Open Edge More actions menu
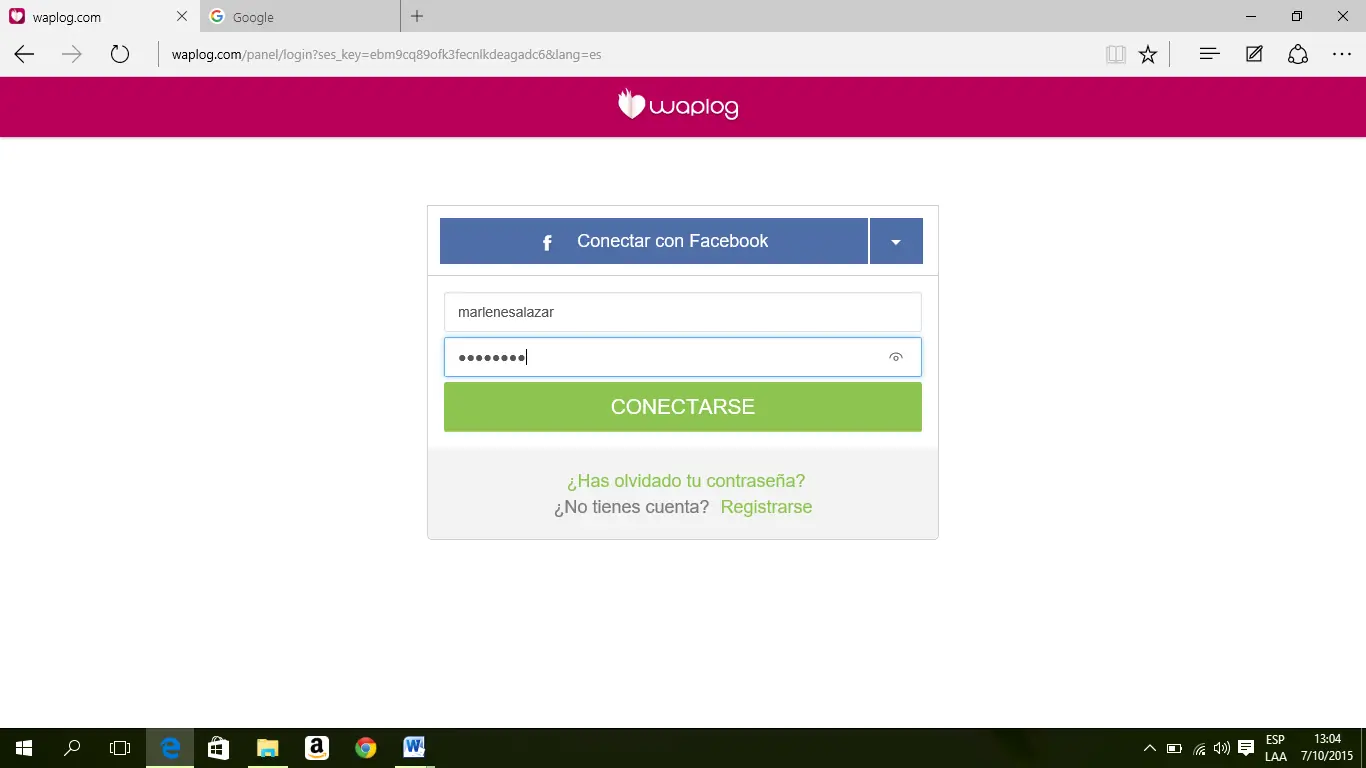This screenshot has height=768, width=1366. click(1342, 54)
